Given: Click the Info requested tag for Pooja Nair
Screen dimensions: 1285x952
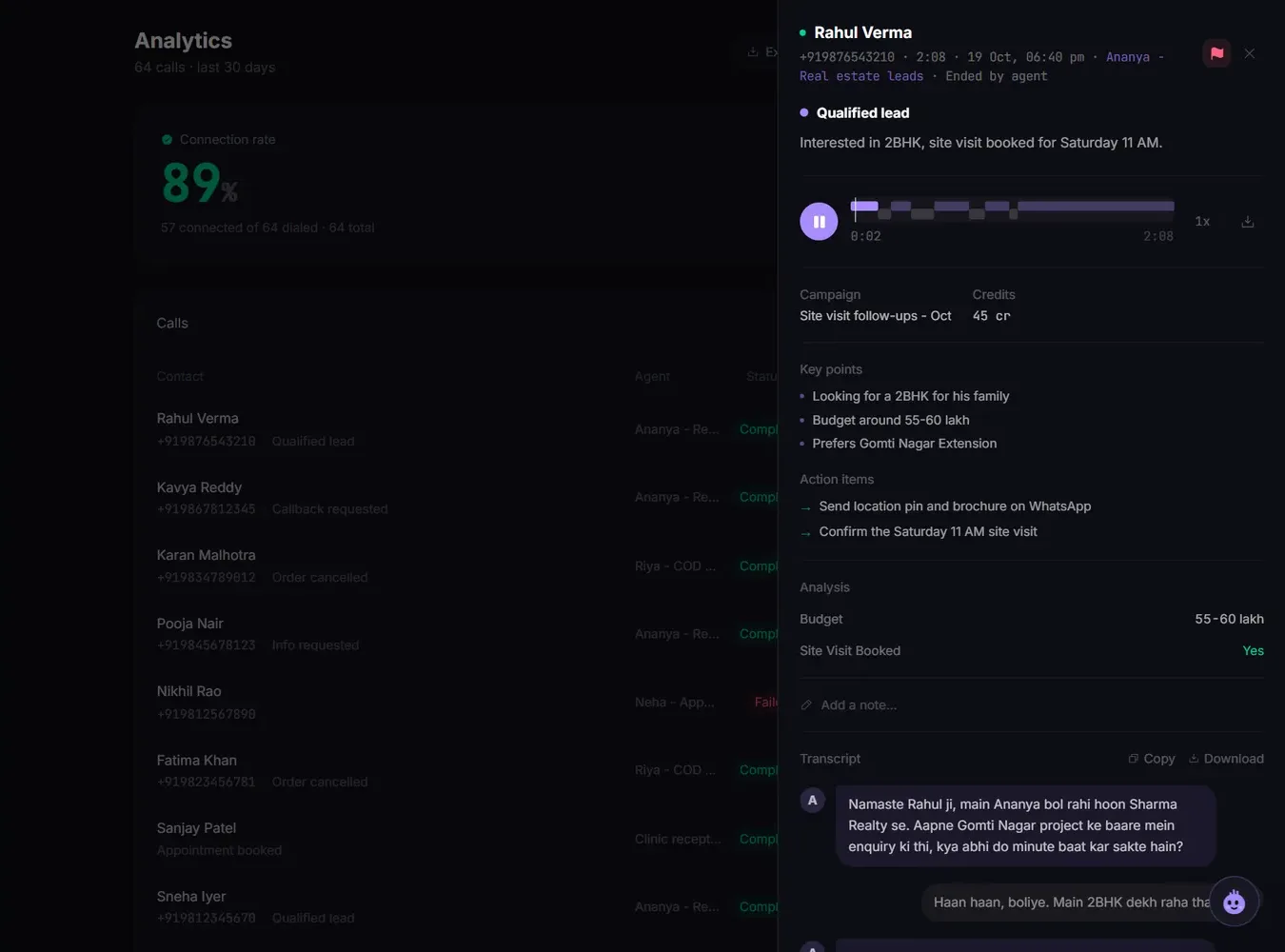Looking at the screenshot, I should (315, 645).
